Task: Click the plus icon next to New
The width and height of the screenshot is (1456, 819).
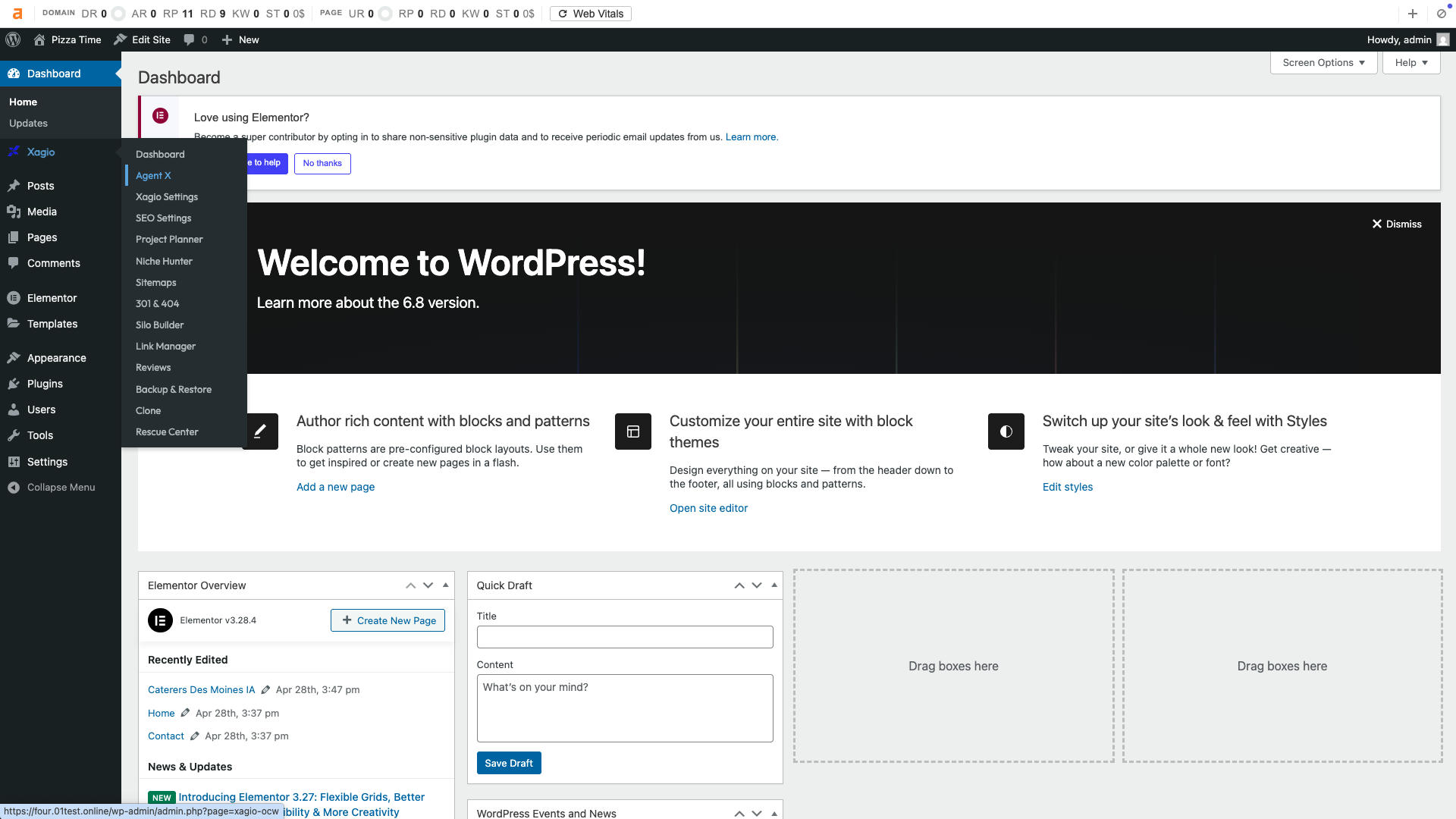Action: point(227,39)
